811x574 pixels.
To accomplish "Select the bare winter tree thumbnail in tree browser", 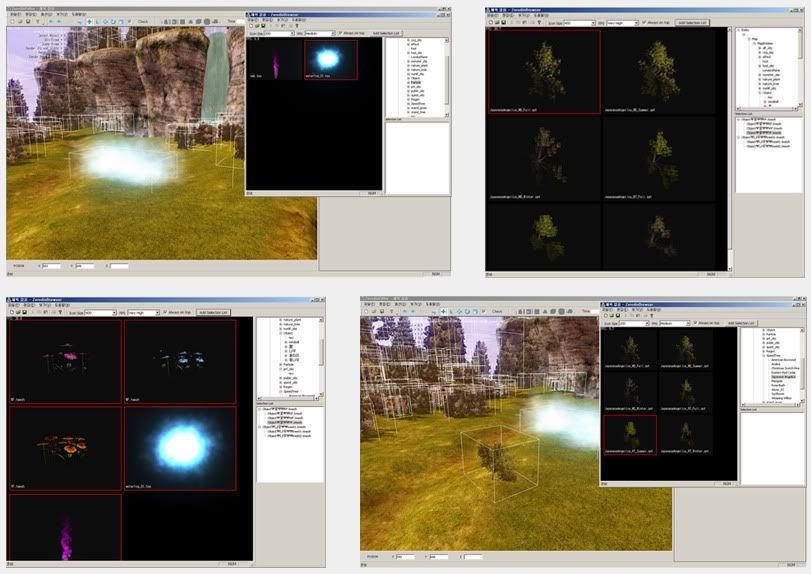I will [x=544, y=158].
